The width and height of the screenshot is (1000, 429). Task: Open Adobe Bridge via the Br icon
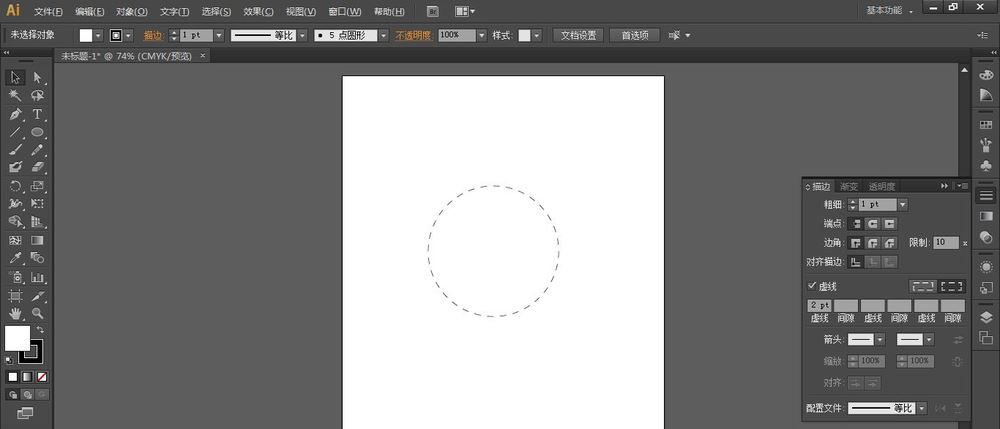(x=432, y=11)
